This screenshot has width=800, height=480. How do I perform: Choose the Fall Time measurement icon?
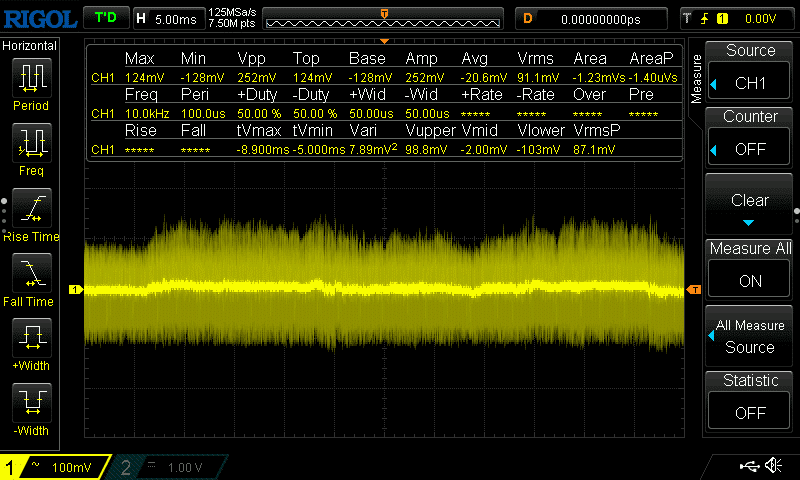pos(31,275)
